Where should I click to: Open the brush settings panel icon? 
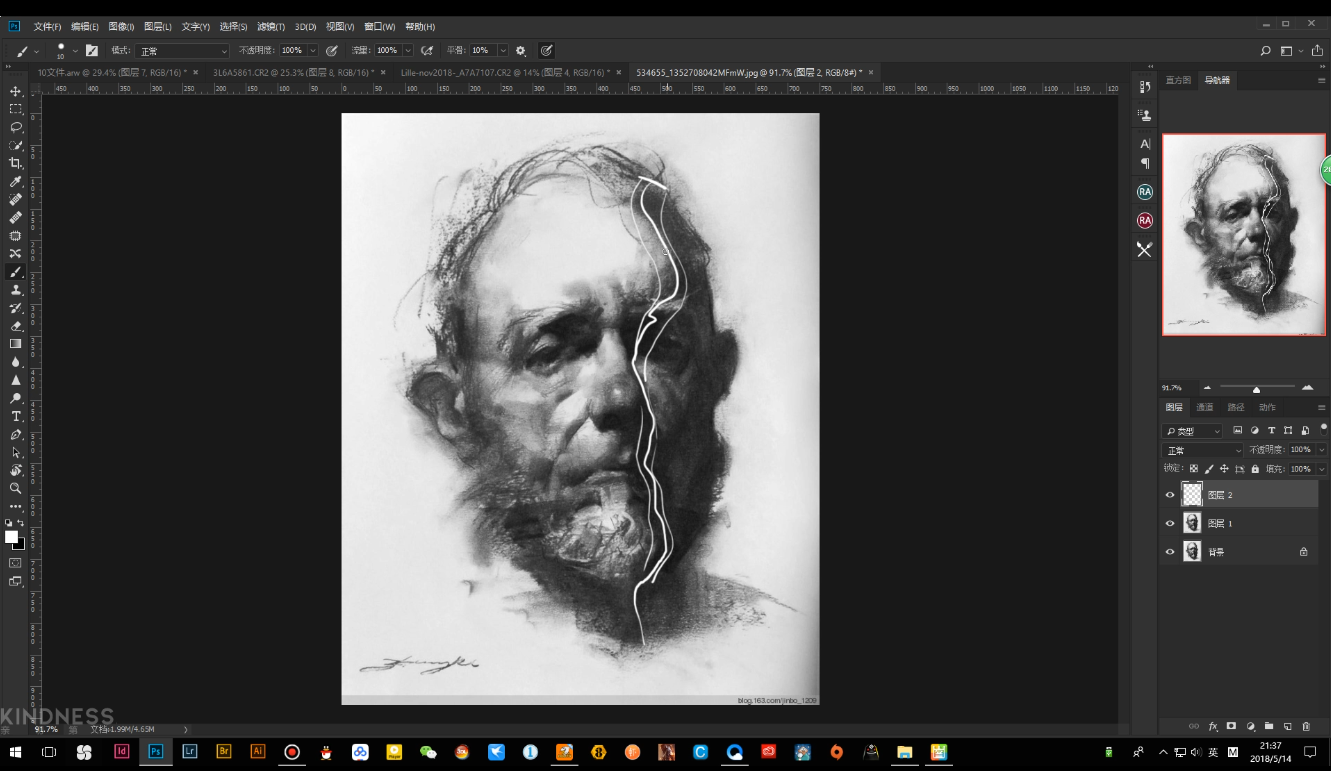pos(92,50)
